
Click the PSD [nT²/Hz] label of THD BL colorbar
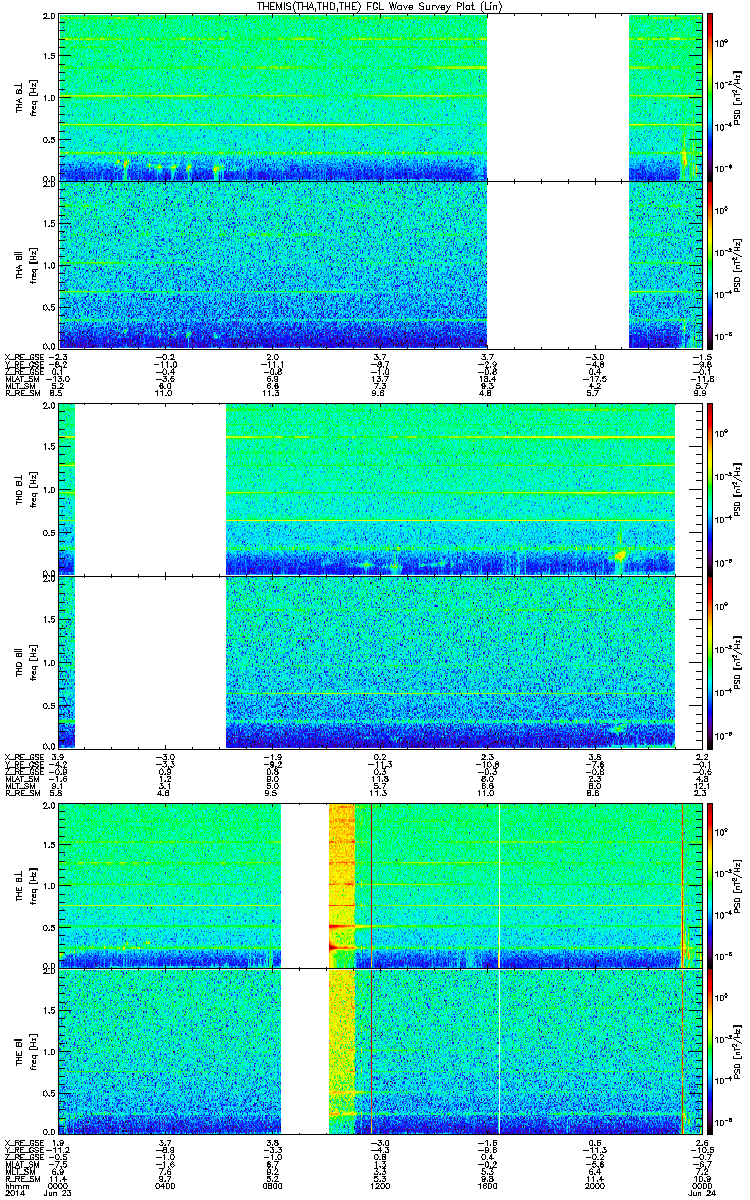pyautogui.click(x=738, y=488)
